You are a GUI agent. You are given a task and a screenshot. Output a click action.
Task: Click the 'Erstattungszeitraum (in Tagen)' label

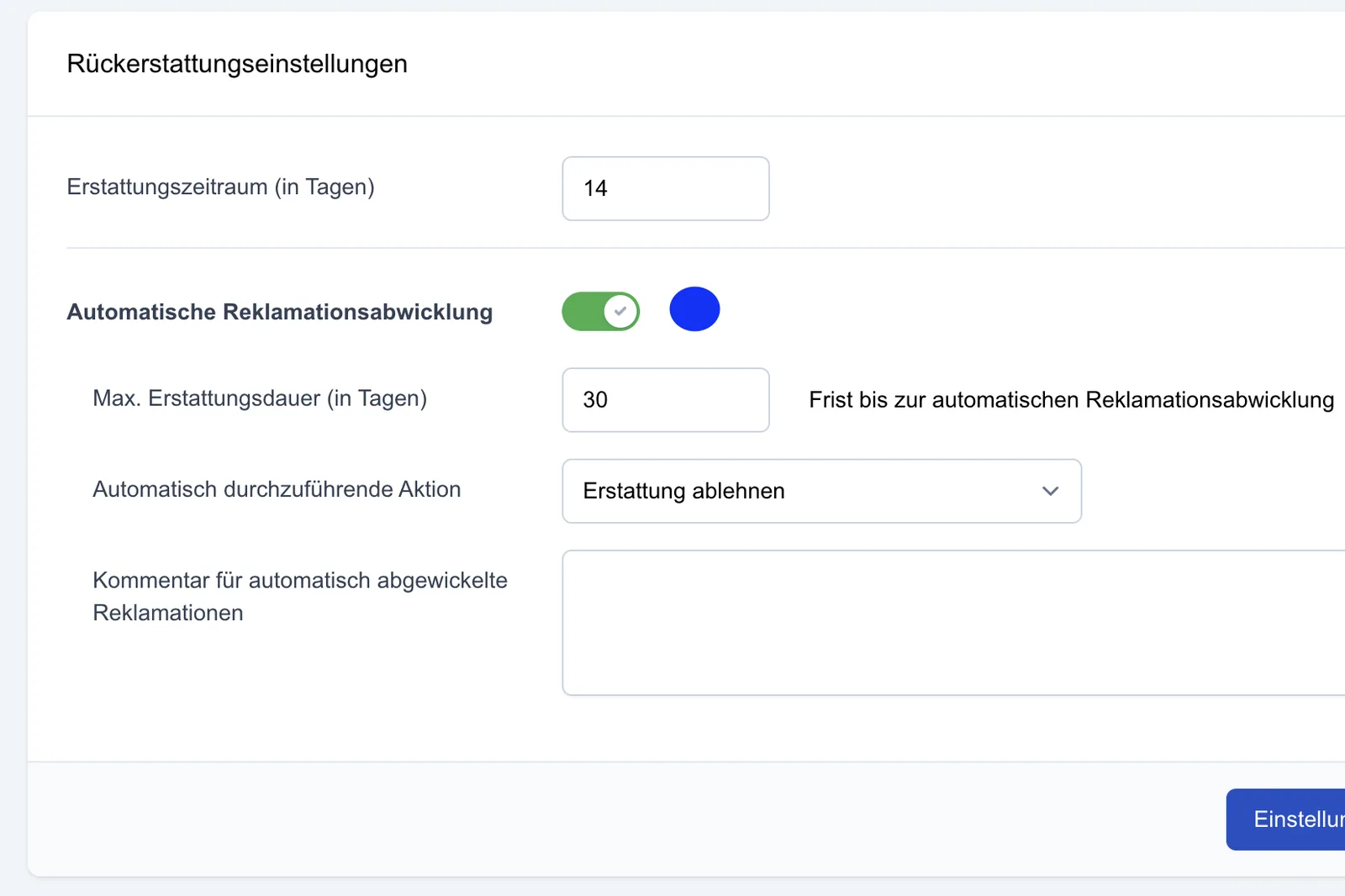pyautogui.click(x=220, y=187)
